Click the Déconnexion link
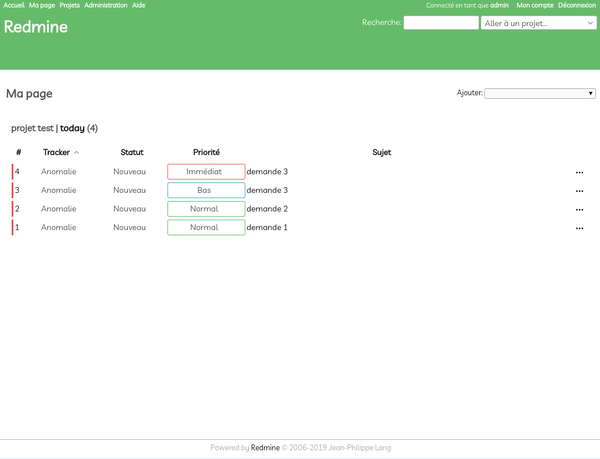Viewport: 600px width, 459px height. (577, 5)
